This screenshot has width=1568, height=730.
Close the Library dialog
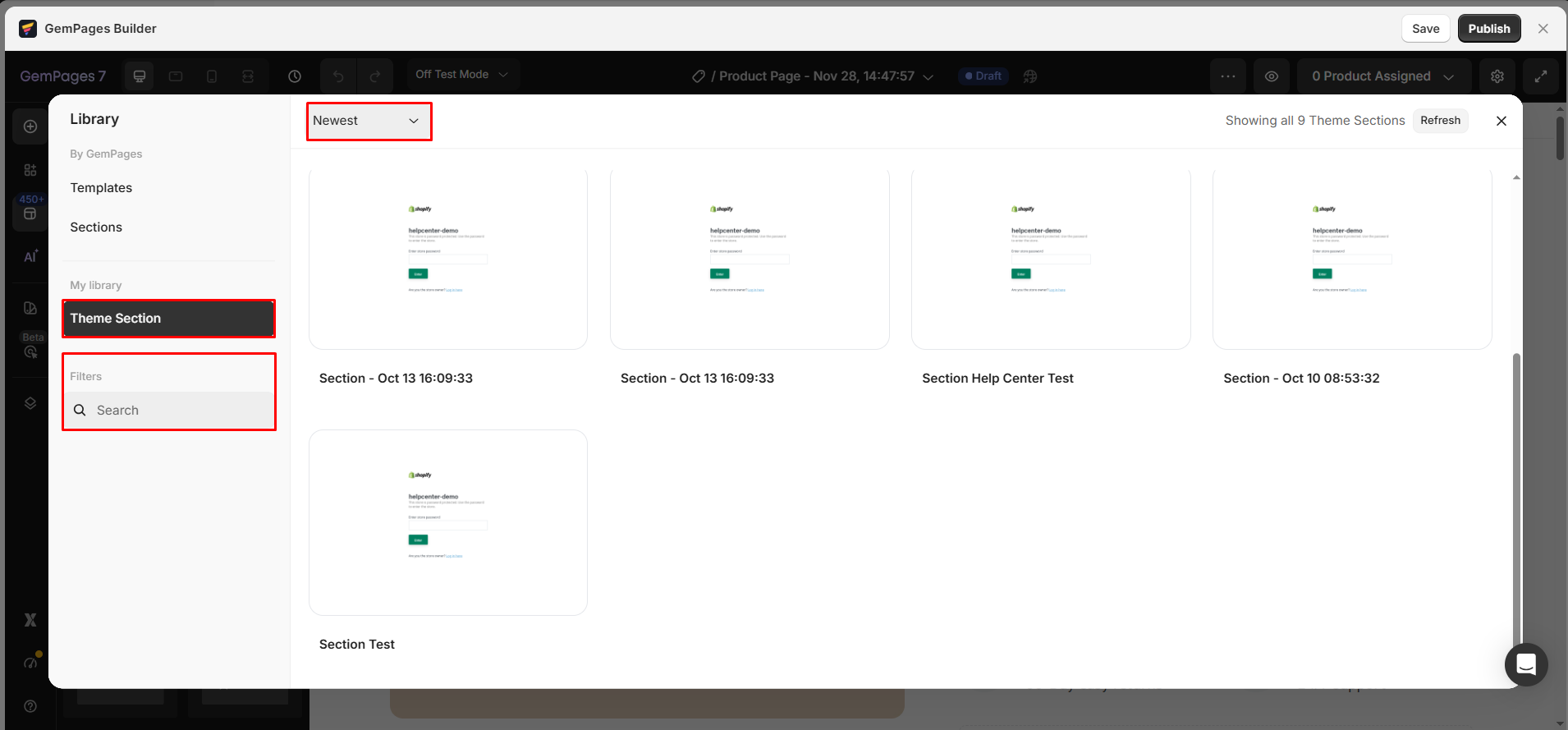coord(1502,121)
